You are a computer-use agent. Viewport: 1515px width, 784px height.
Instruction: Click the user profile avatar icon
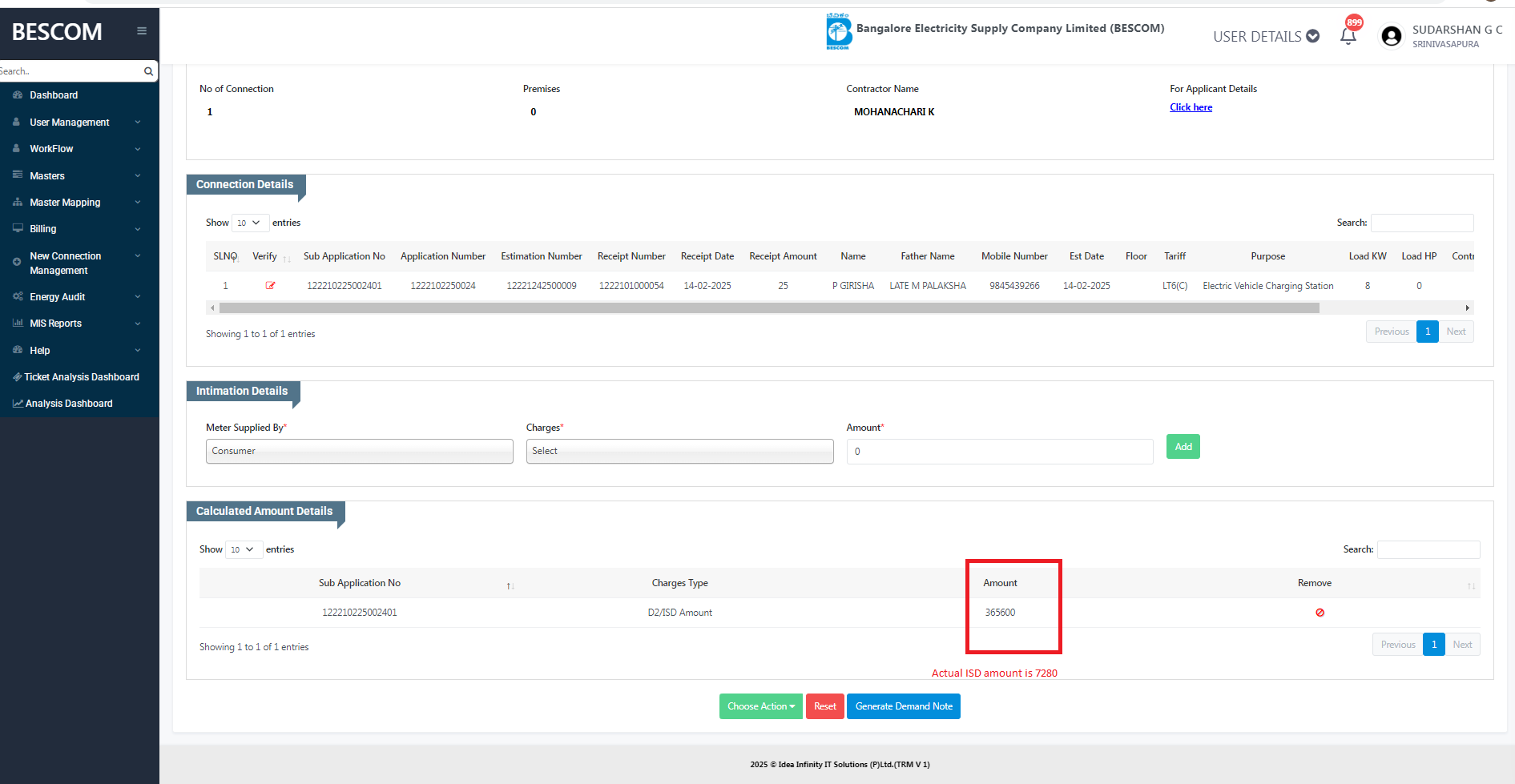[x=1392, y=36]
